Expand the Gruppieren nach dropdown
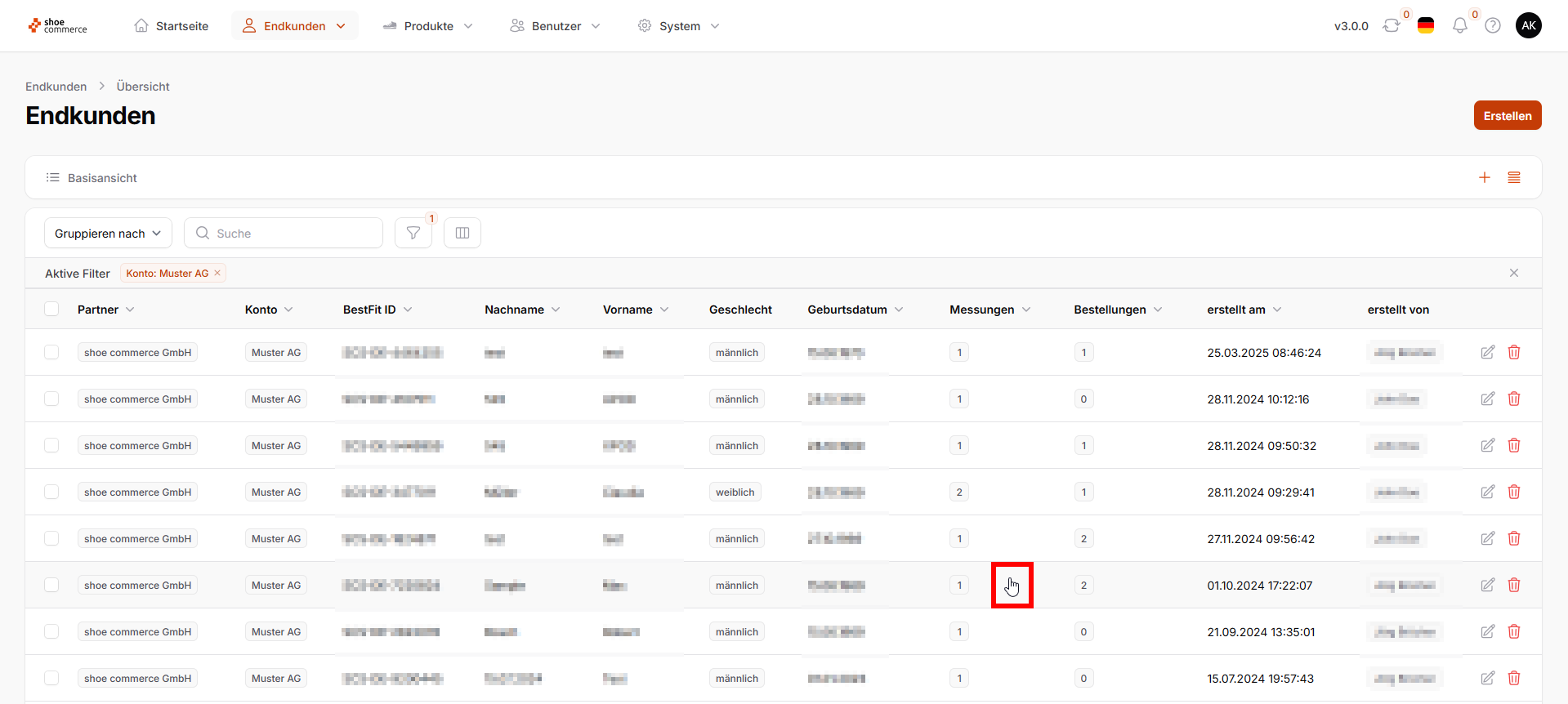The height and width of the screenshot is (704, 1568). 108,233
